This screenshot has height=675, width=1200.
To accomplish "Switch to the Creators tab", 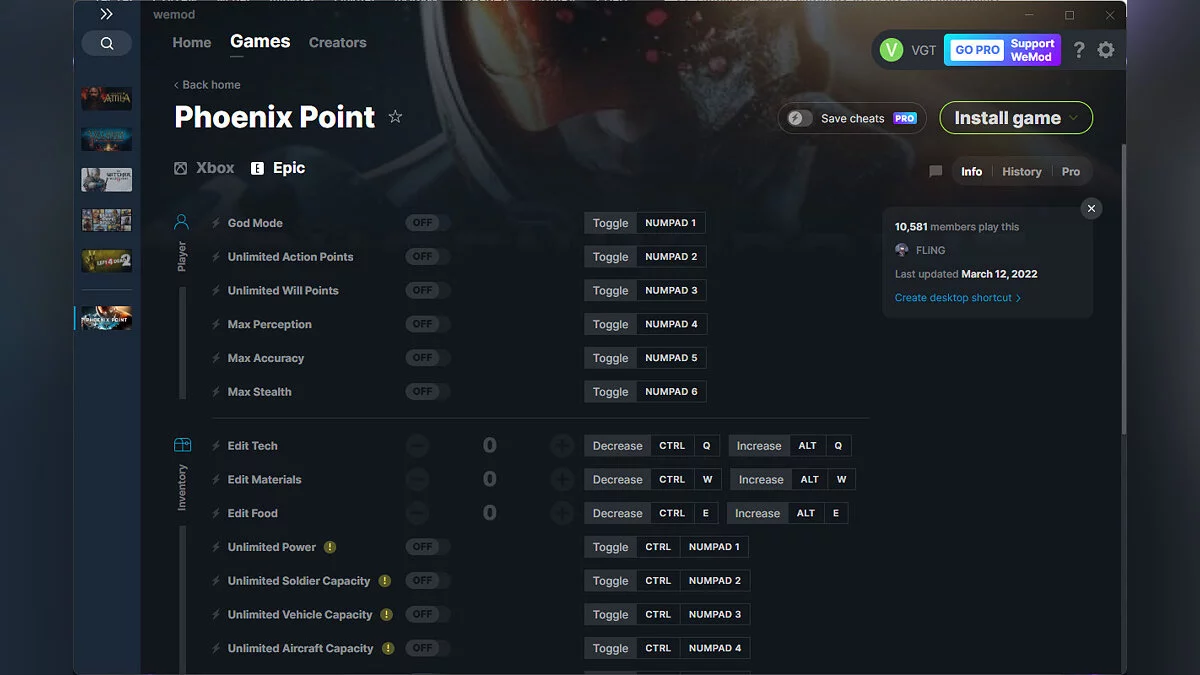I will pyautogui.click(x=337, y=43).
